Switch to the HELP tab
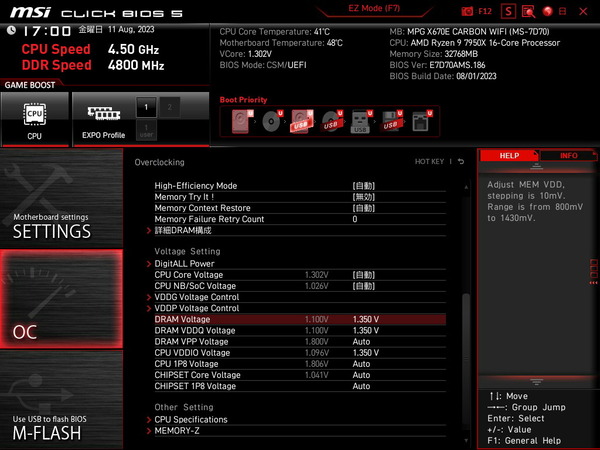The image size is (600, 450). (x=509, y=155)
